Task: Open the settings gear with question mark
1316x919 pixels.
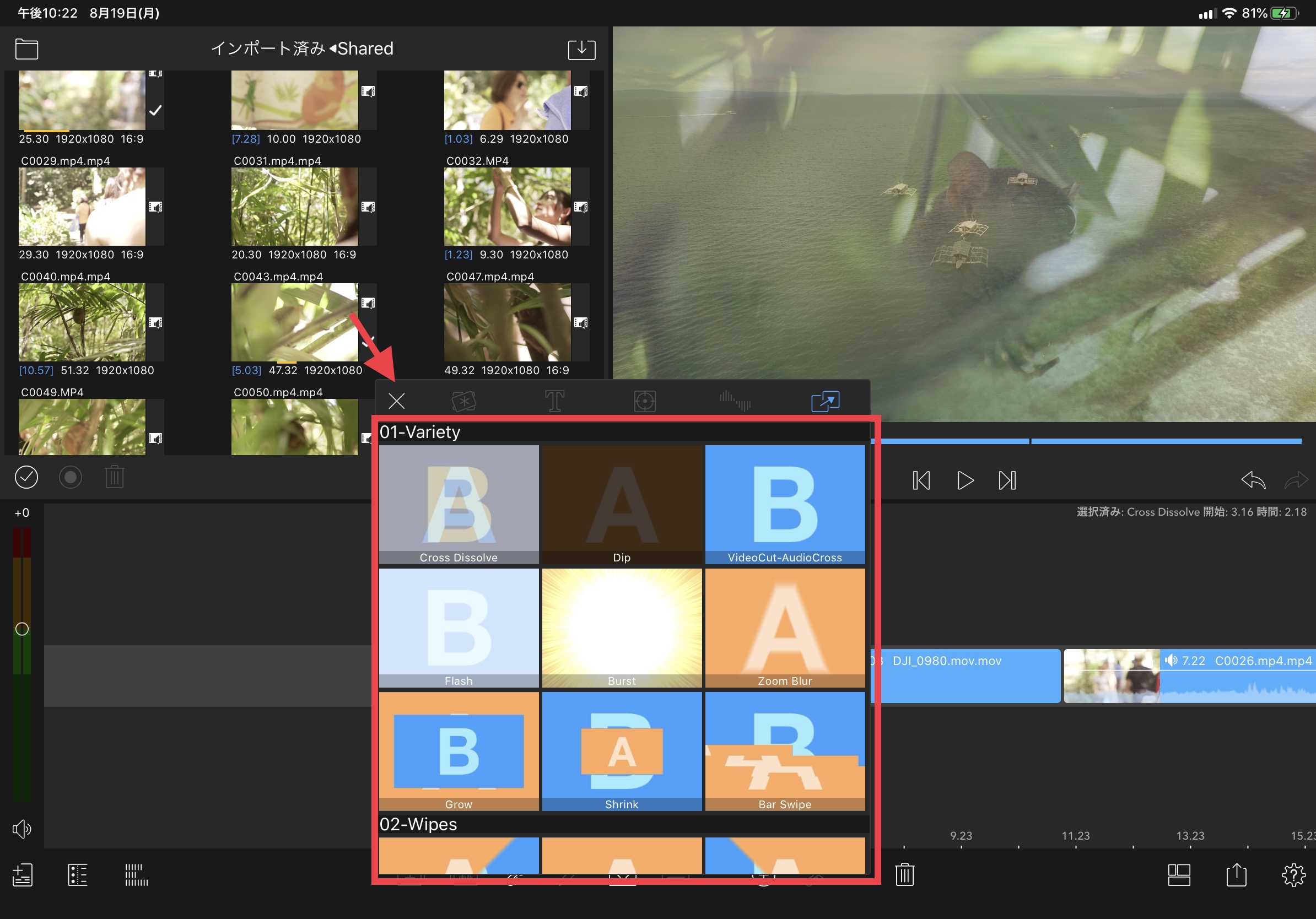Action: pos(1293,875)
